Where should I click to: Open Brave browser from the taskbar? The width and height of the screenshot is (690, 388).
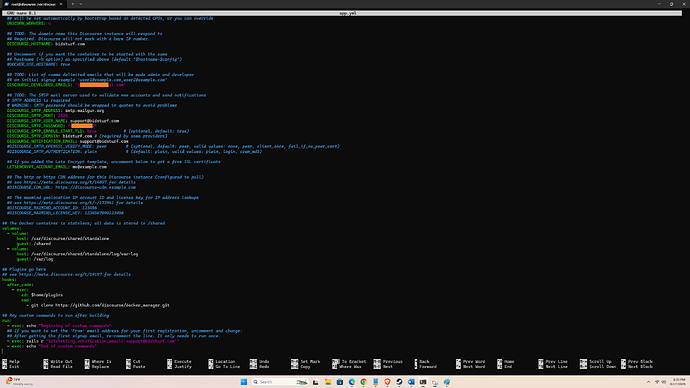pos(387,382)
